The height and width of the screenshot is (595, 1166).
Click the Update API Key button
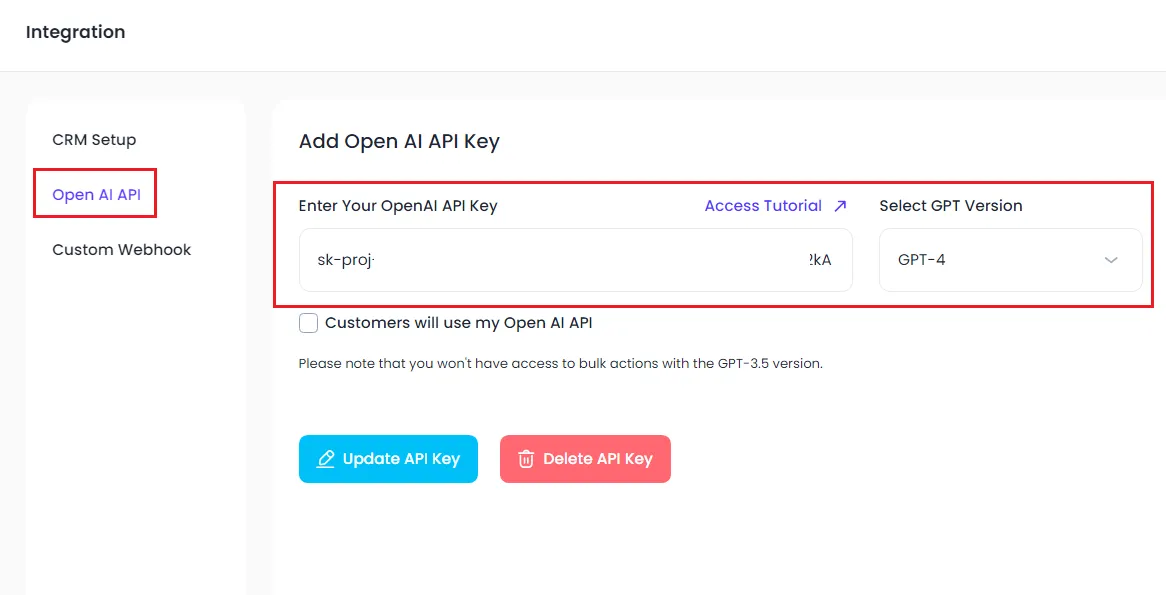[388, 459]
